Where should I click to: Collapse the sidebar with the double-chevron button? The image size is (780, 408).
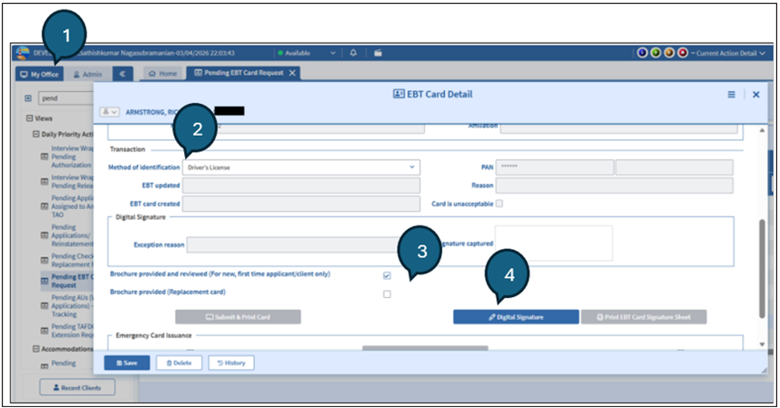(122, 74)
